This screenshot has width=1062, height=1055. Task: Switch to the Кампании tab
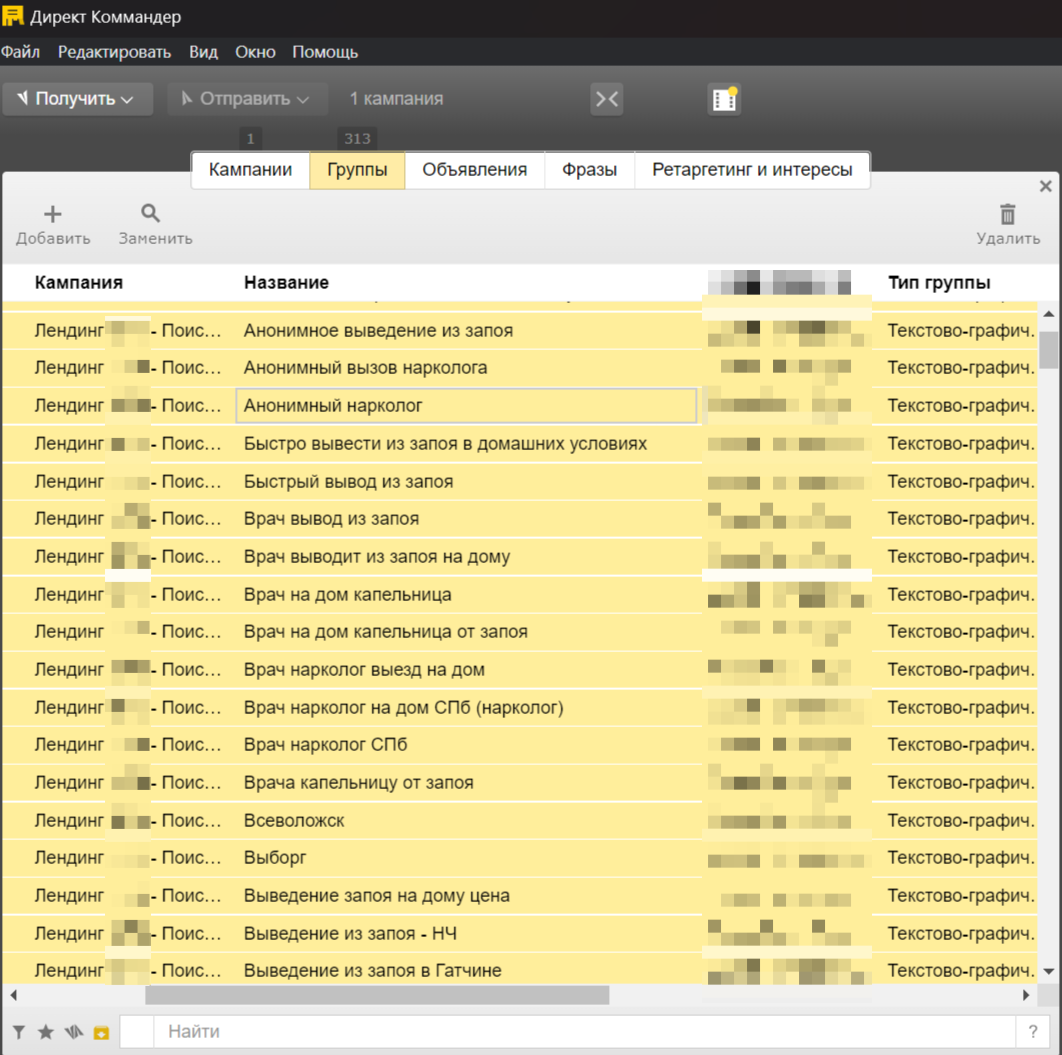point(251,170)
